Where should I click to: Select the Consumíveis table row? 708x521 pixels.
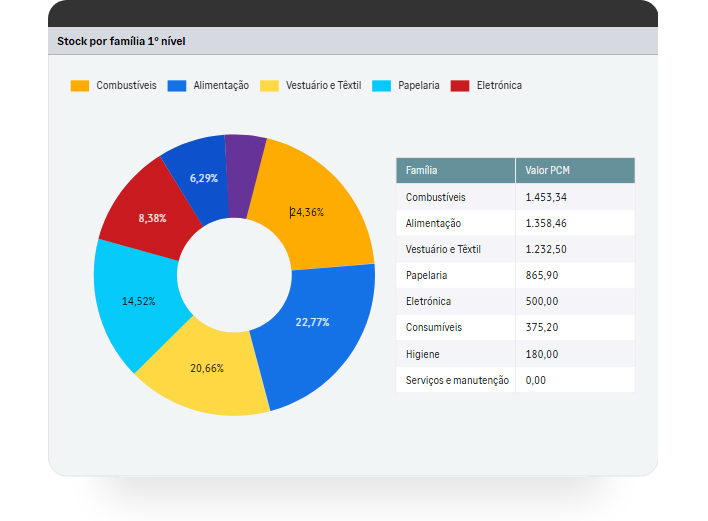tap(515, 327)
